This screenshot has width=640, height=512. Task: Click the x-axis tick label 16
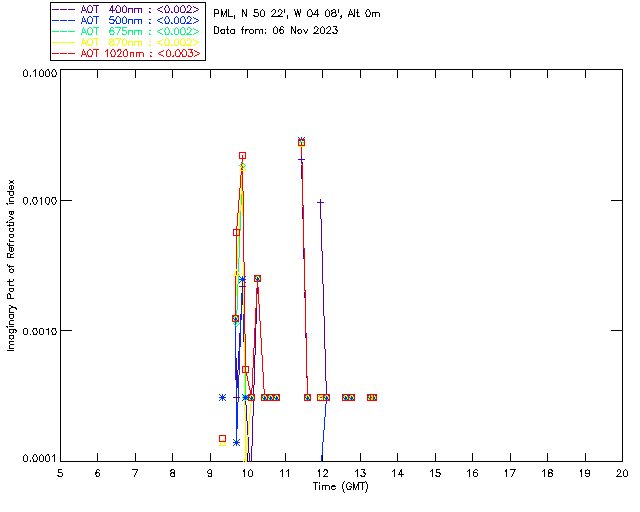coord(472,473)
